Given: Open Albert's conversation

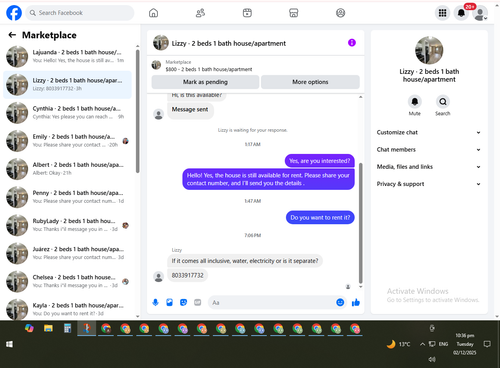Looking at the screenshot, I should click(67, 169).
